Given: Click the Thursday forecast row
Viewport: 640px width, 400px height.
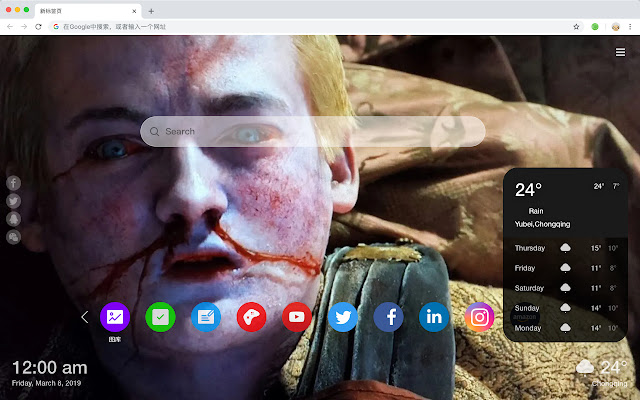Looking at the screenshot, I should point(565,248).
